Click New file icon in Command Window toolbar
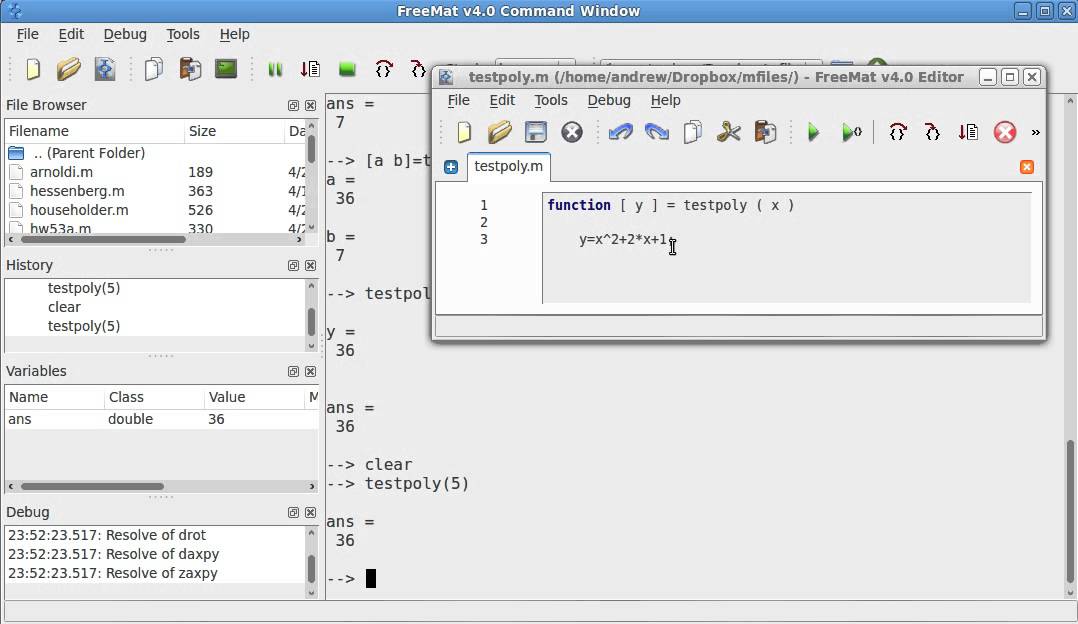 point(32,69)
